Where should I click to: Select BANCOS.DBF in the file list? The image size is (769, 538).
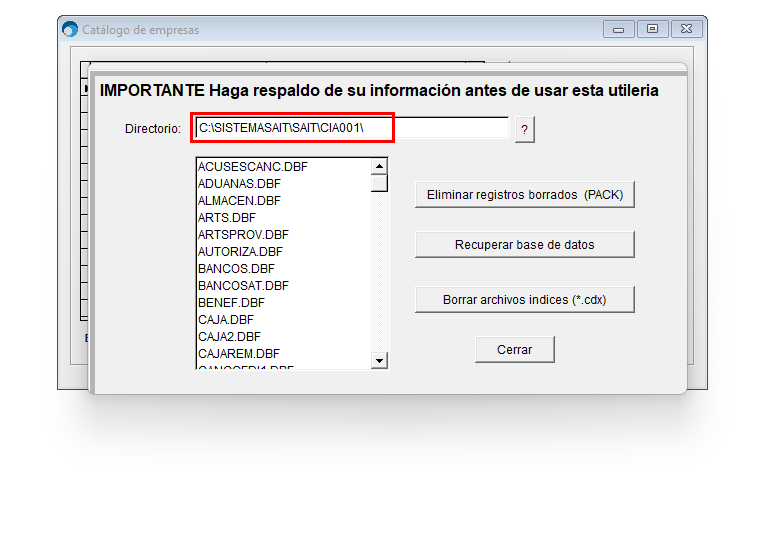coord(283,269)
